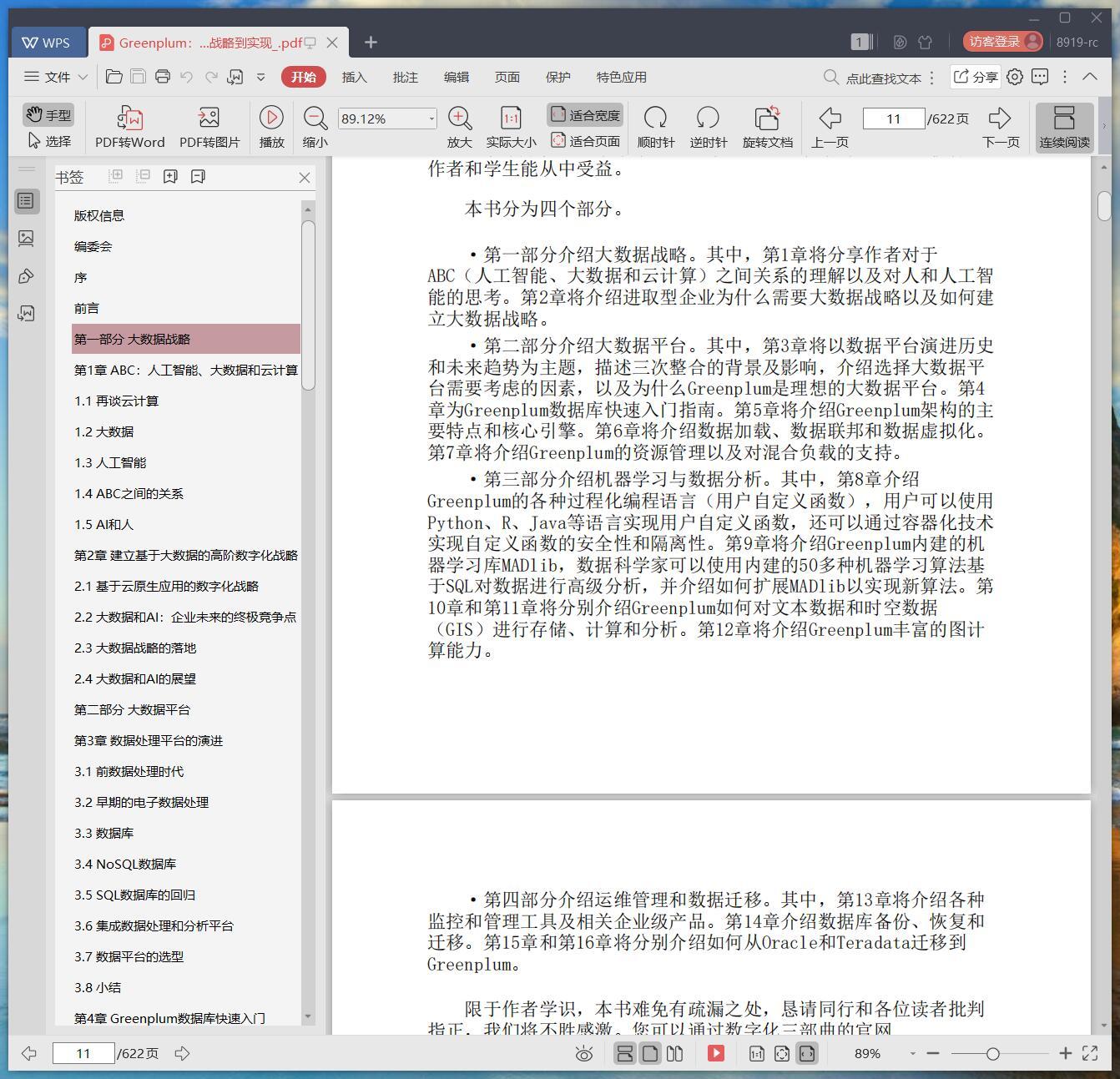
Task: Rotate page counterclockwise with 逆时针
Action: click(709, 127)
